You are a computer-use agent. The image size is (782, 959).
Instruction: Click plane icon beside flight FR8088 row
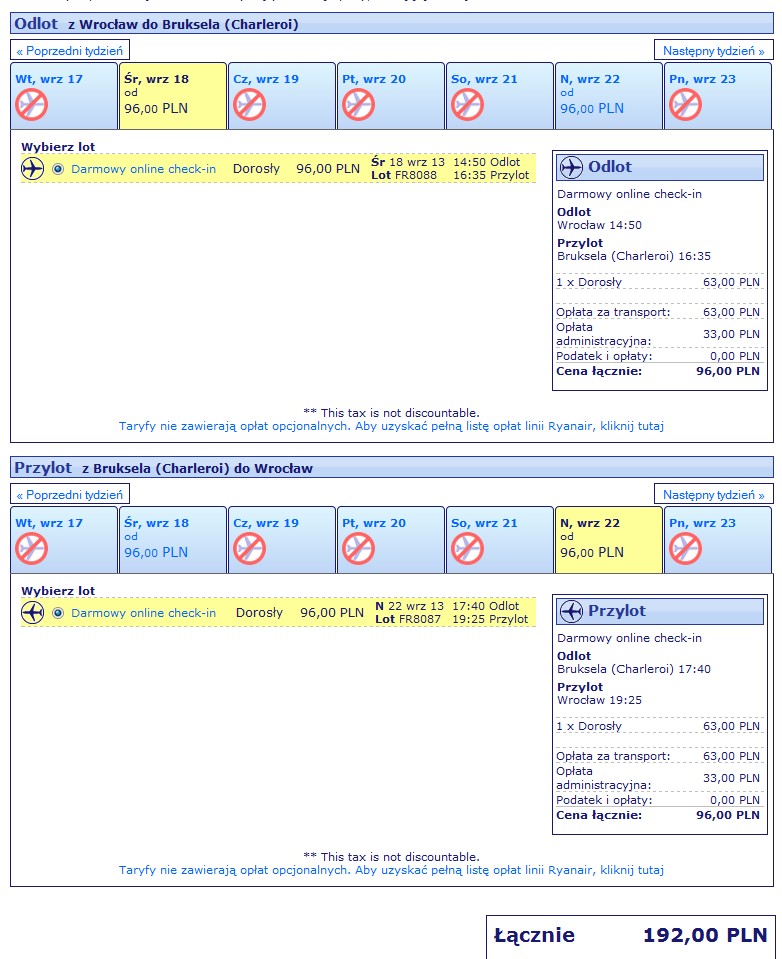32,169
